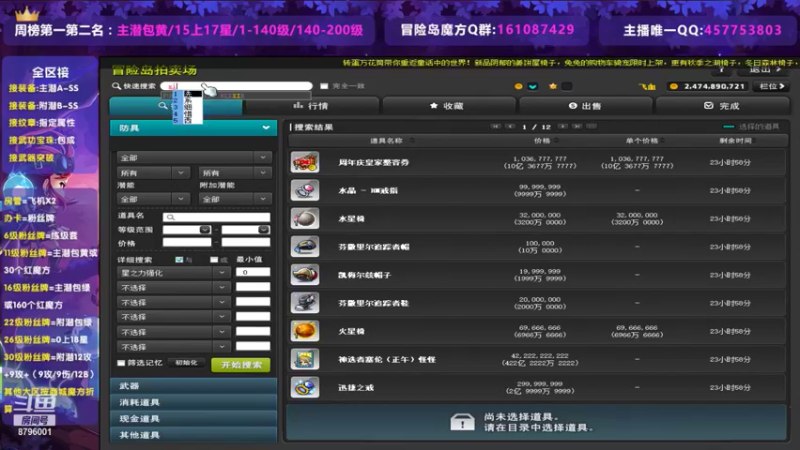Jump to the last results page
The width and height of the screenshot is (800, 450).
point(577,126)
